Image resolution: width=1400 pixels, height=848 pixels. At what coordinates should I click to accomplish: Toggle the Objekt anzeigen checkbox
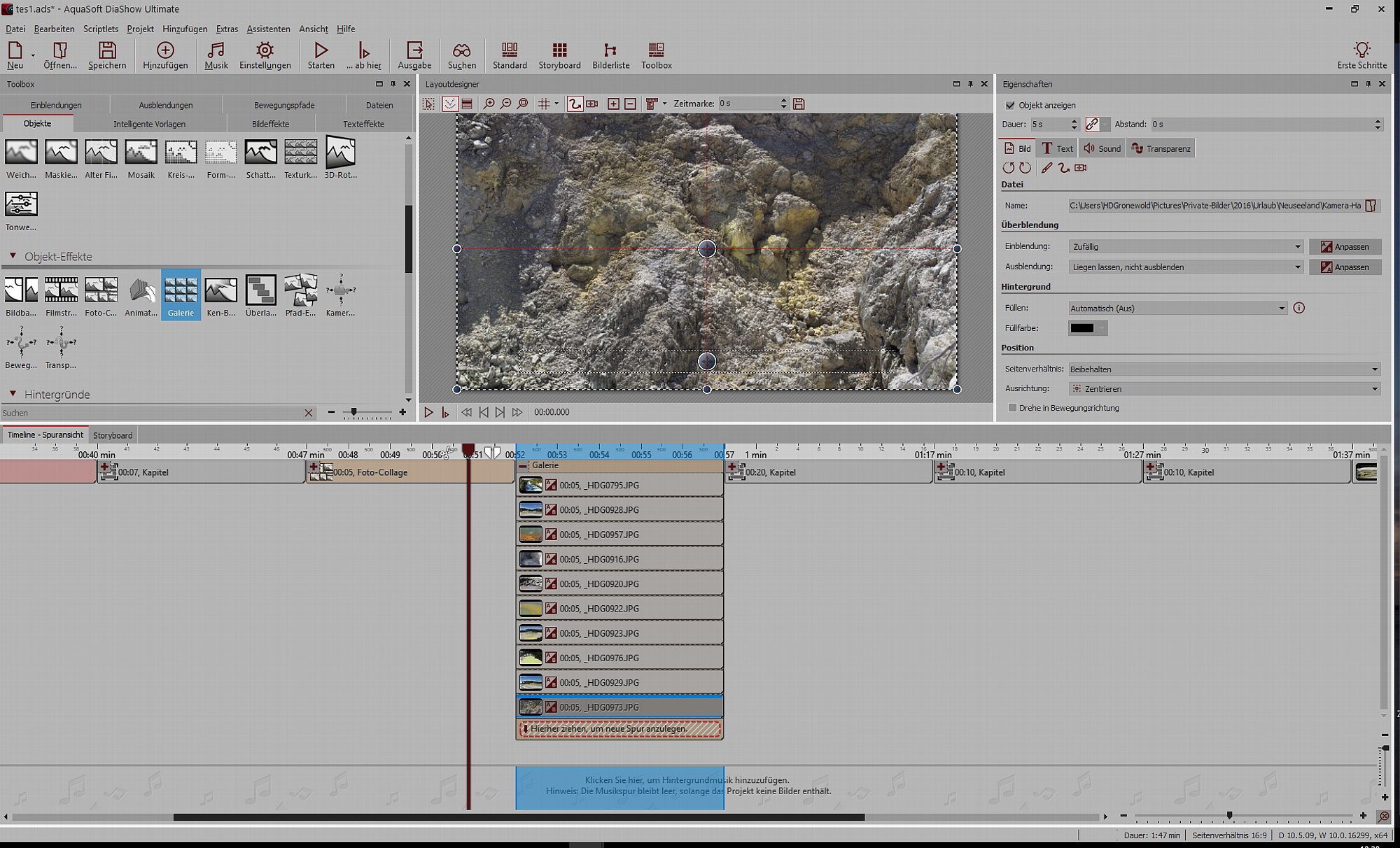point(1010,105)
